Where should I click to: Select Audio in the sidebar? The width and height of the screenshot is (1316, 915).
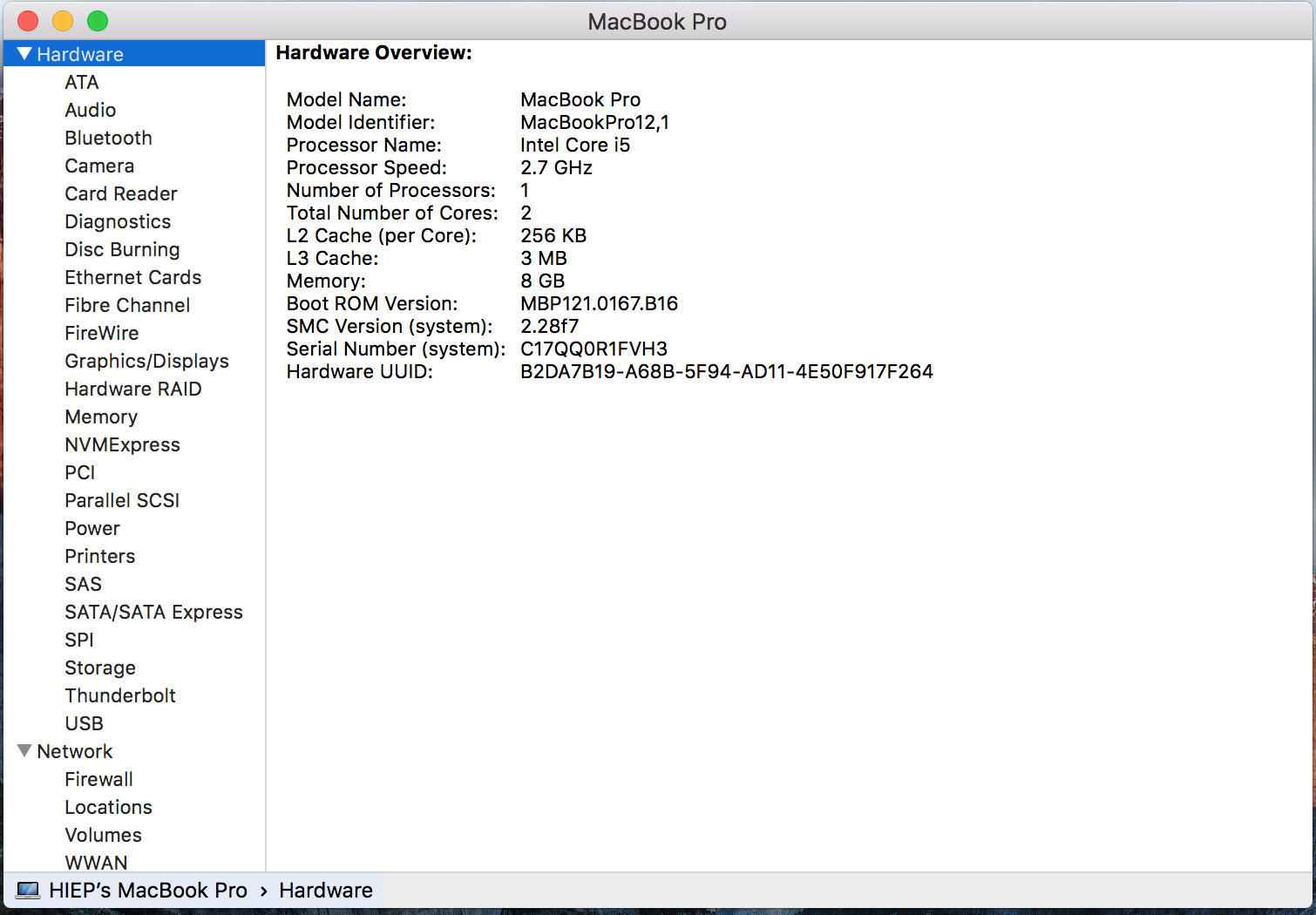(90, 110)
